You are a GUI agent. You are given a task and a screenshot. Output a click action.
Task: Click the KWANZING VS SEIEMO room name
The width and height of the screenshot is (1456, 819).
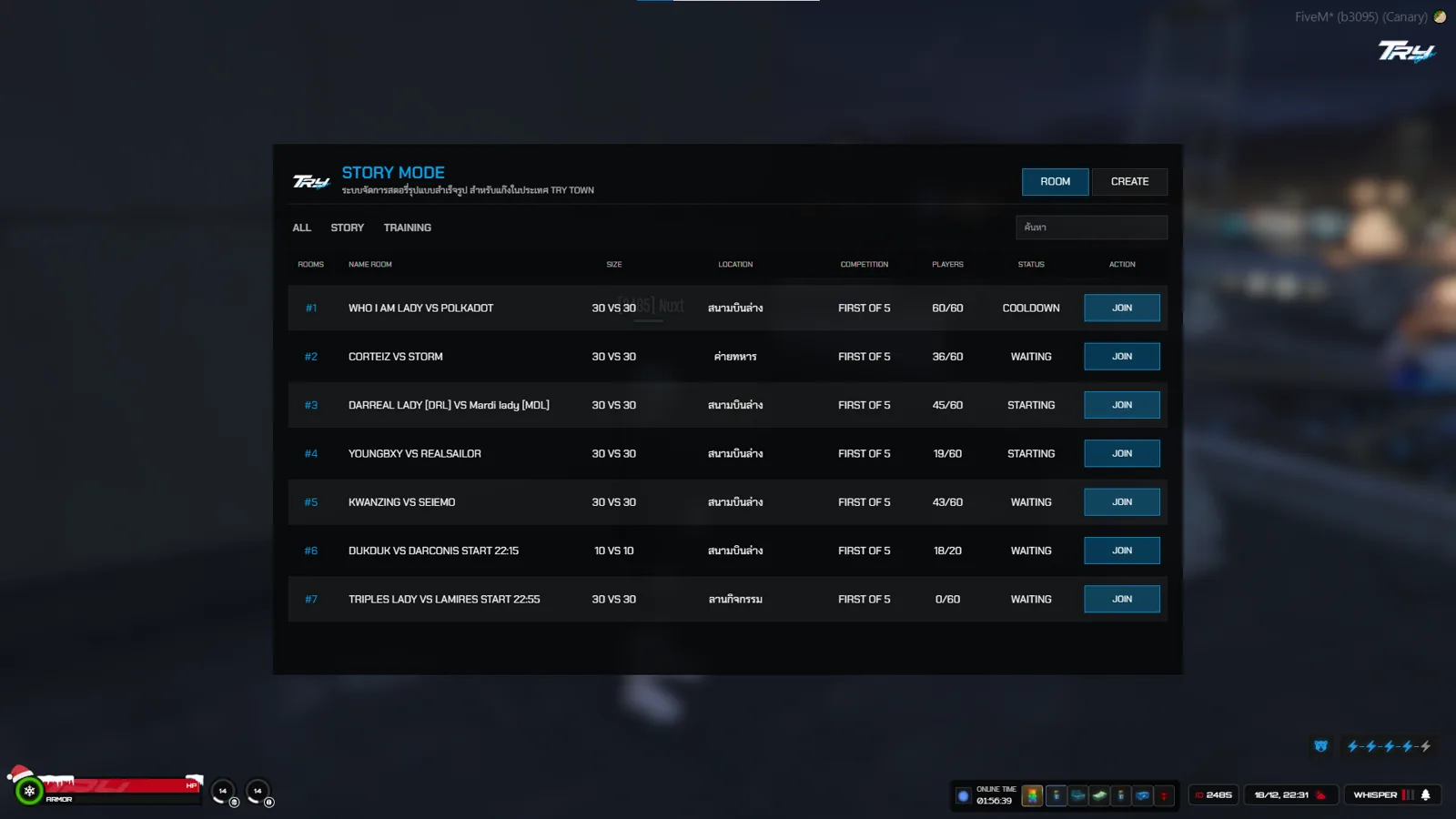click(401, 502)
